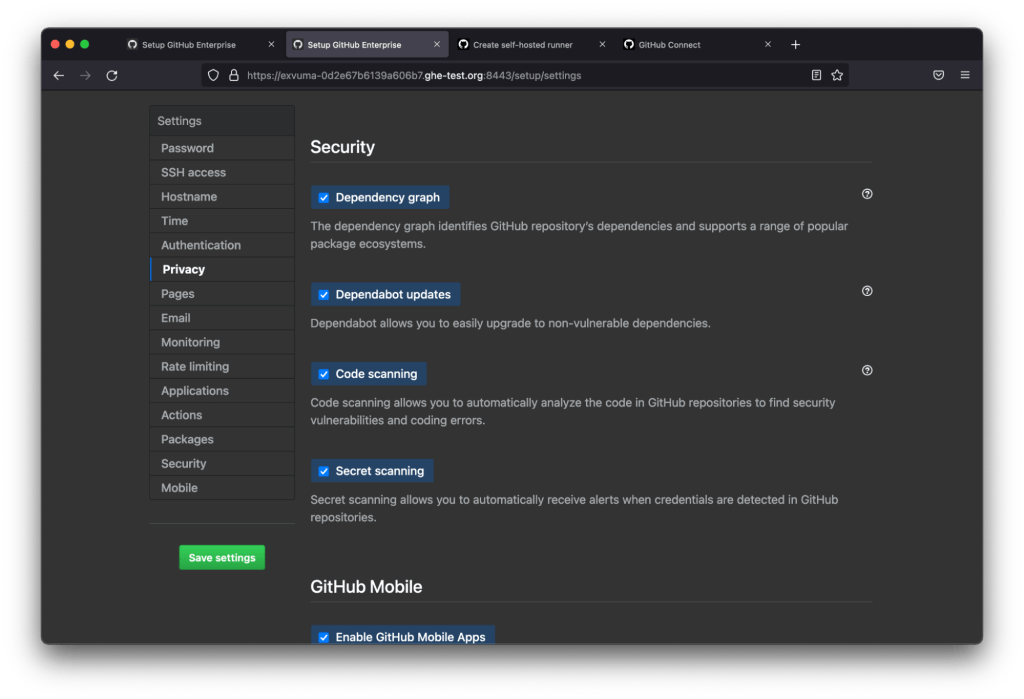Open Rate limiting settings in sidebar
This screenshot has height=699, width=1024.
click(x=222, y=366)
